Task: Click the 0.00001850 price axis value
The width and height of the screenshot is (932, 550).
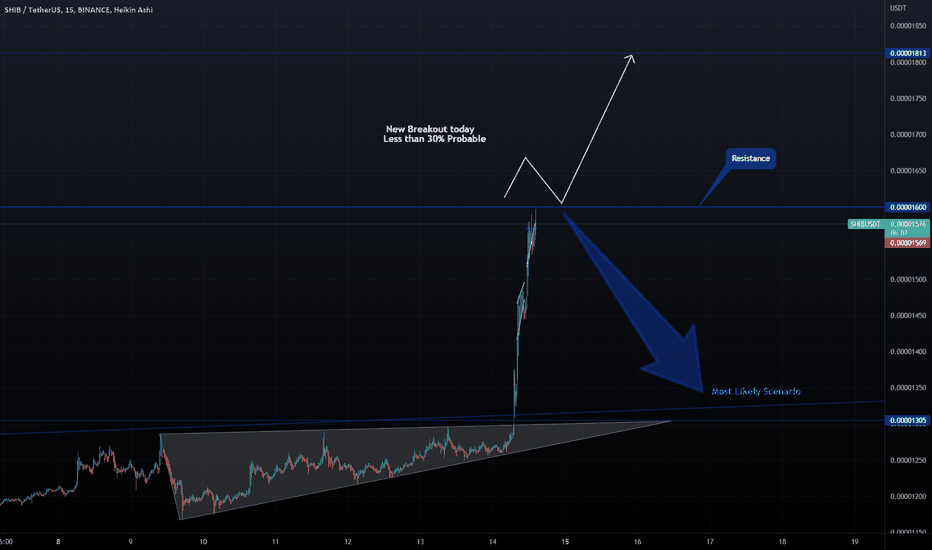Action: (x=908, y=26)
